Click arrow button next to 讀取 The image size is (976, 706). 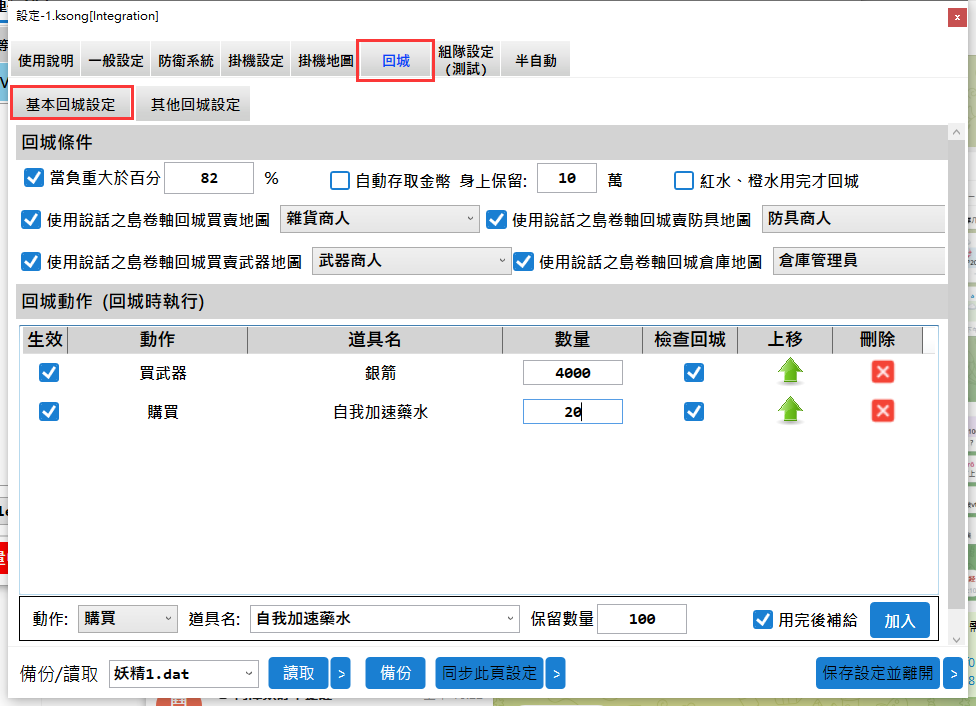pyautogui.click(x=340, y=674)
